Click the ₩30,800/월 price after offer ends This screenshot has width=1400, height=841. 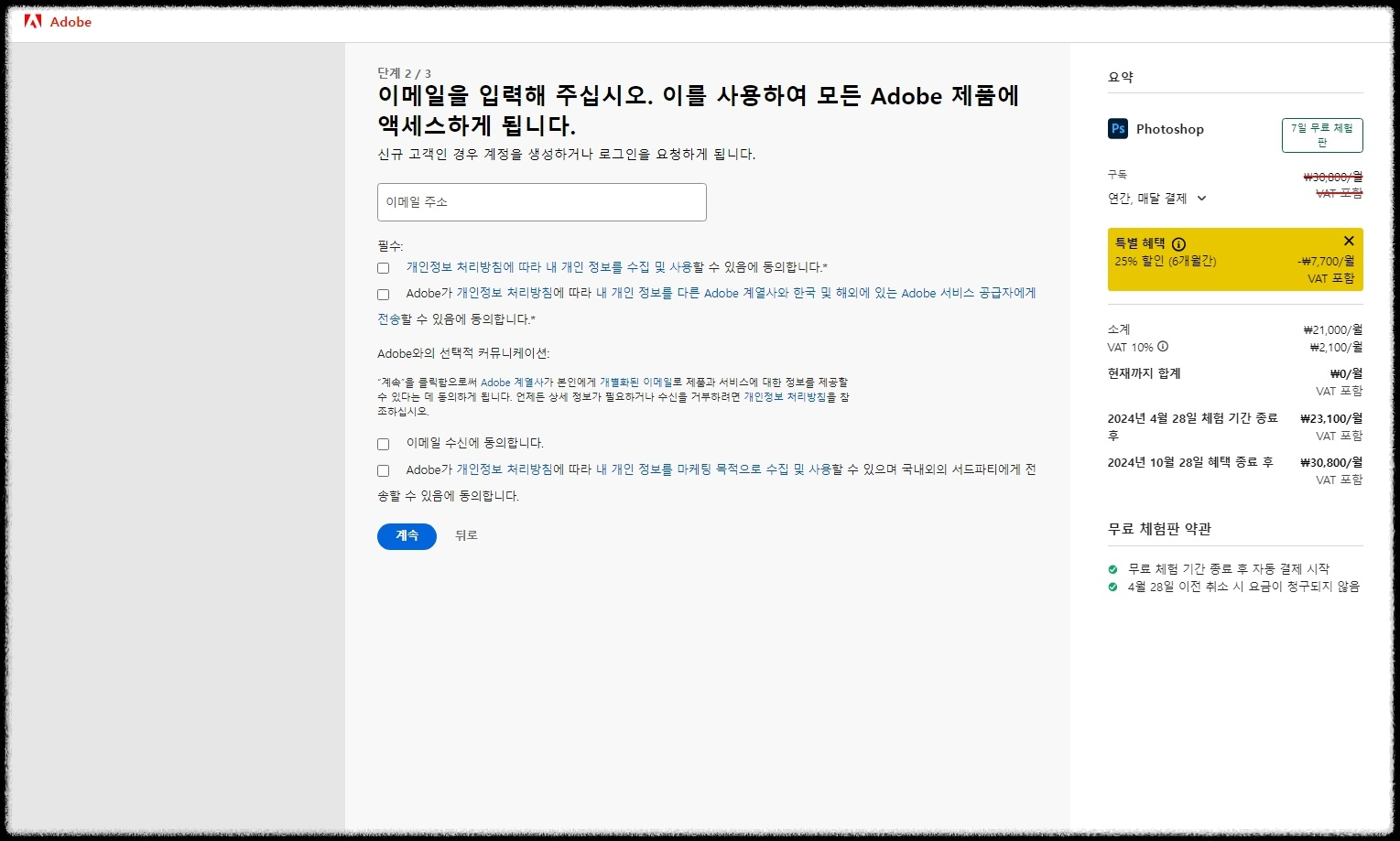1331,462
